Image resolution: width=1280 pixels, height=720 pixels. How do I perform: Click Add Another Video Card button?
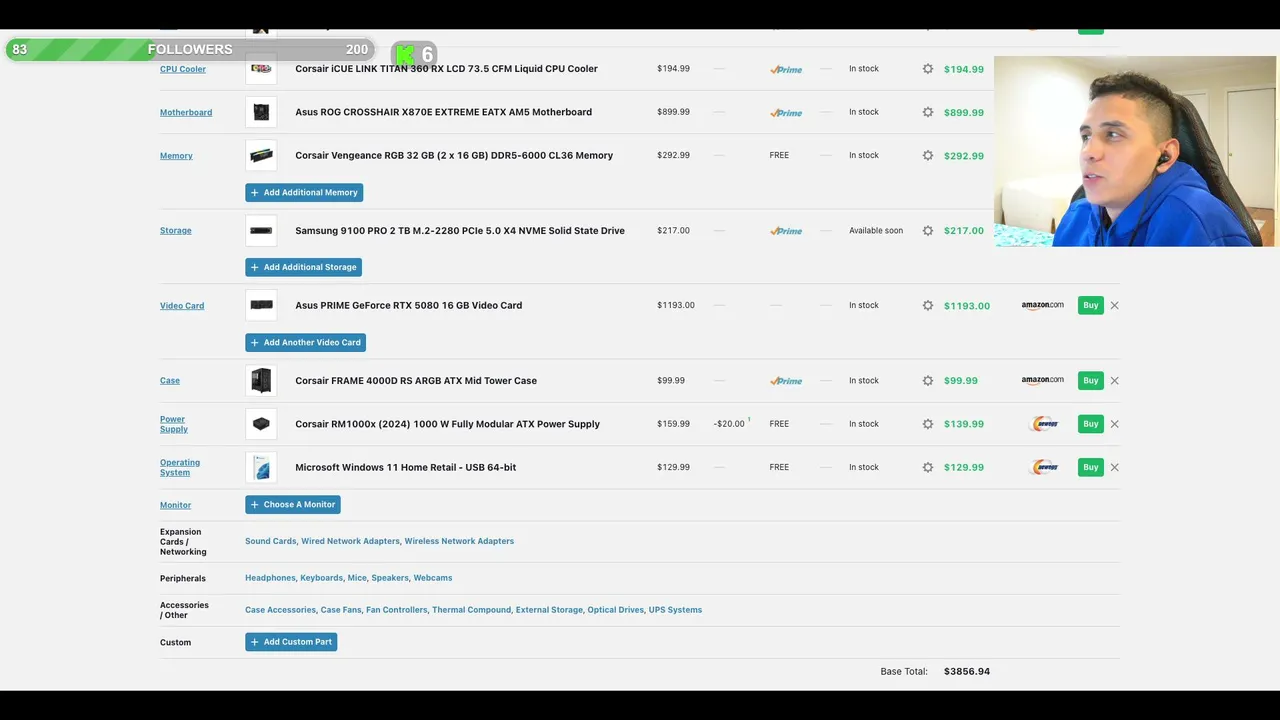point(305,342)
